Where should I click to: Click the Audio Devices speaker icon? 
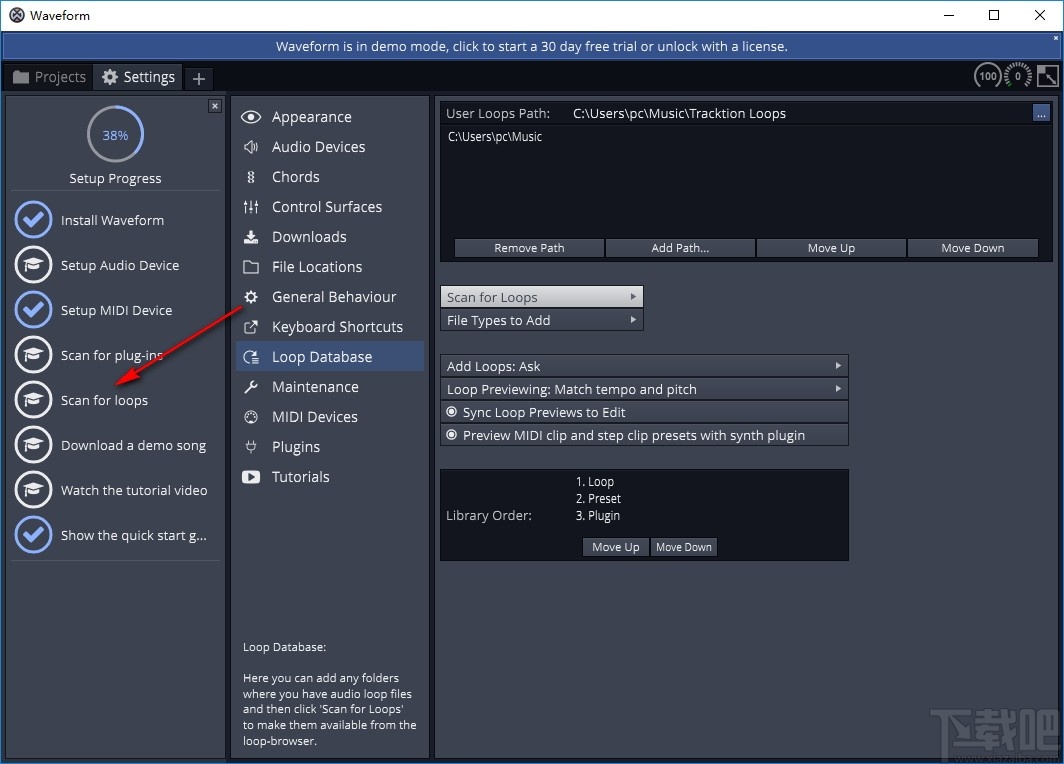click(x=251, y=147)
